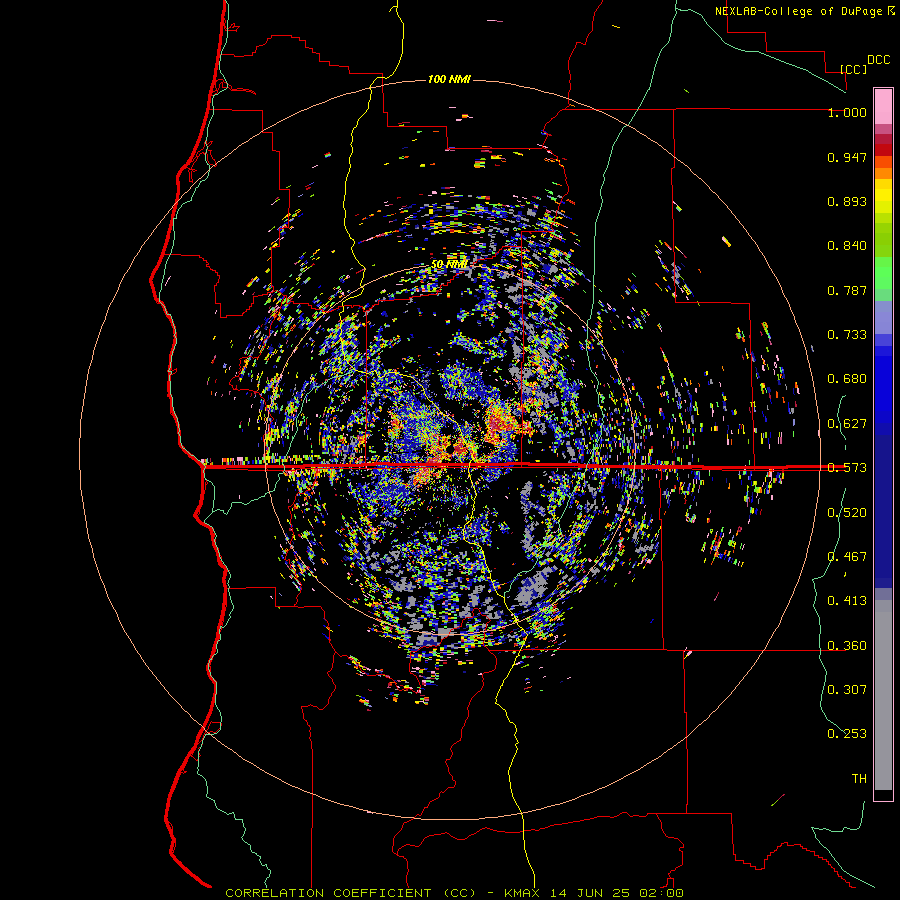Select the 0.627 scale value
The width and height of the screenshot is (900, 900).
point(847,424)
